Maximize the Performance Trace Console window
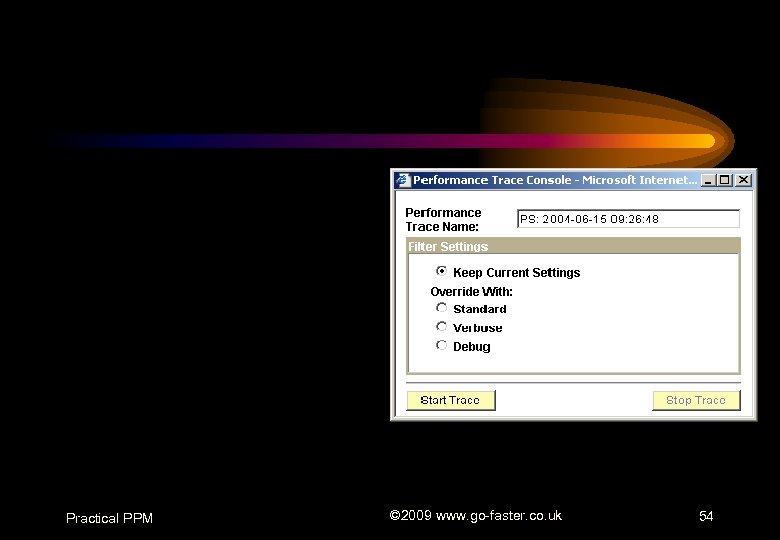780x540 pixels. pyautogui.click(x=724, y=180)
